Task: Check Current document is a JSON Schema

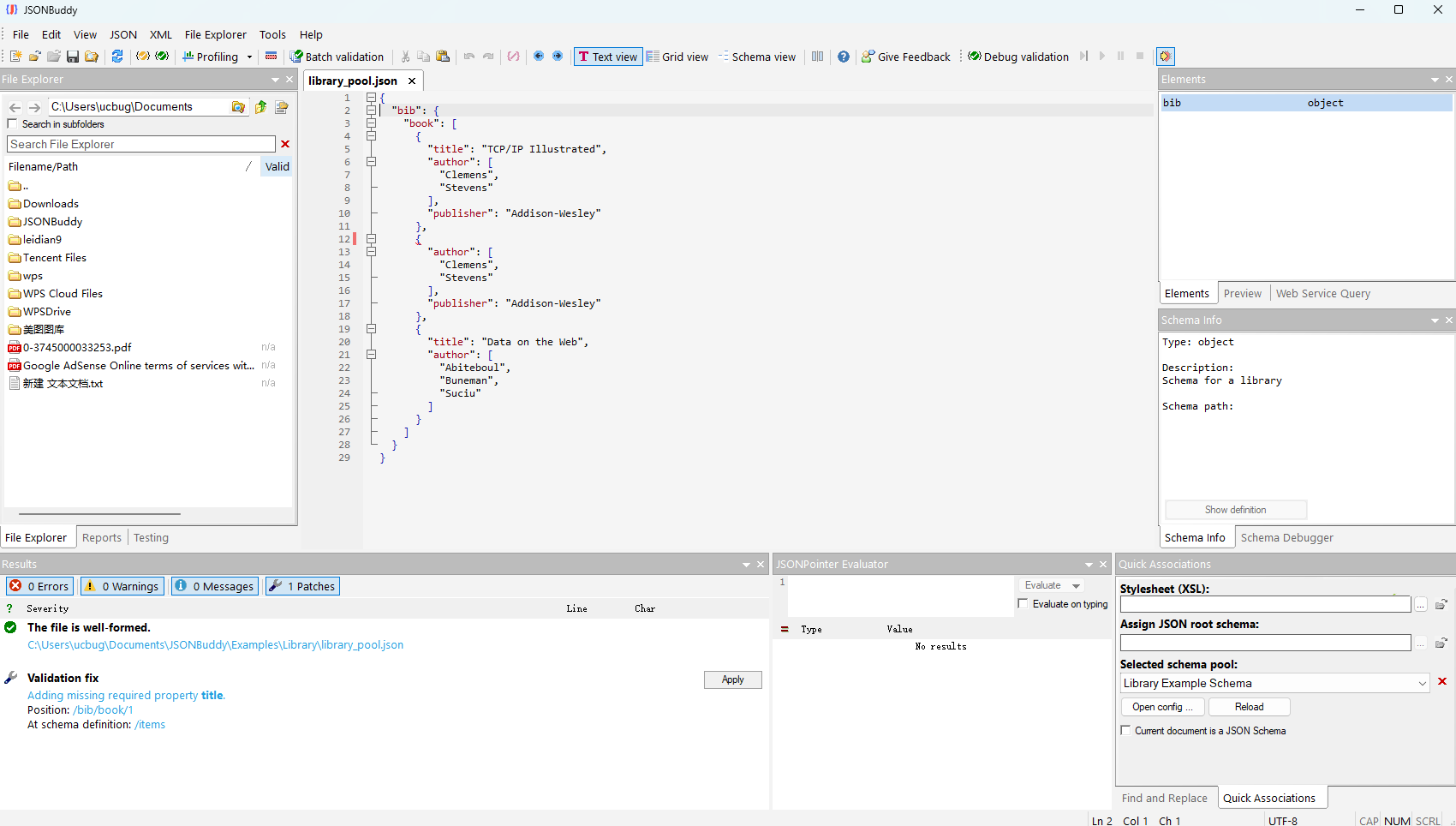Action: pos(1125,731)
